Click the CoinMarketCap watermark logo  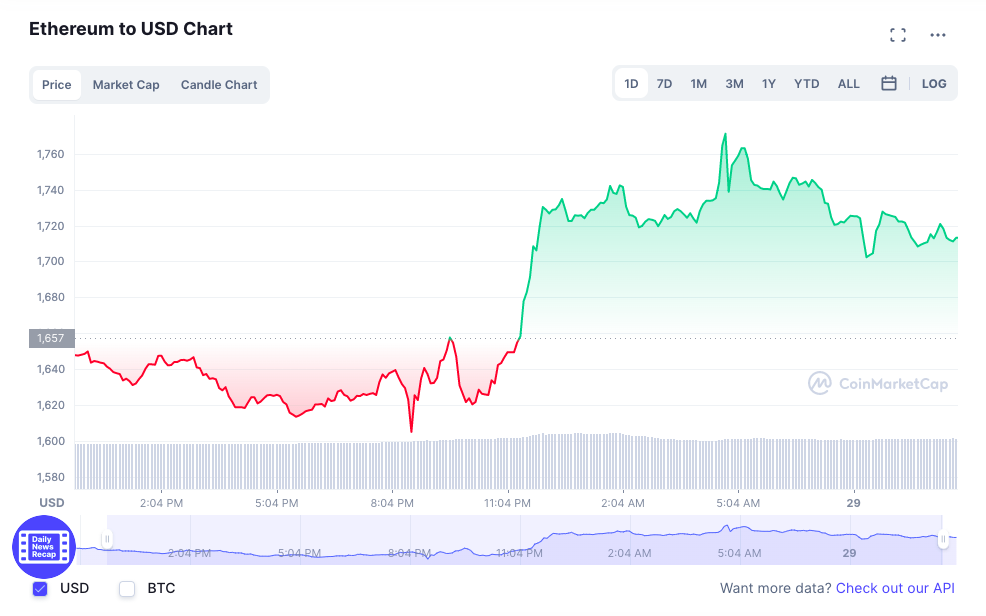(x=878, y=383)
